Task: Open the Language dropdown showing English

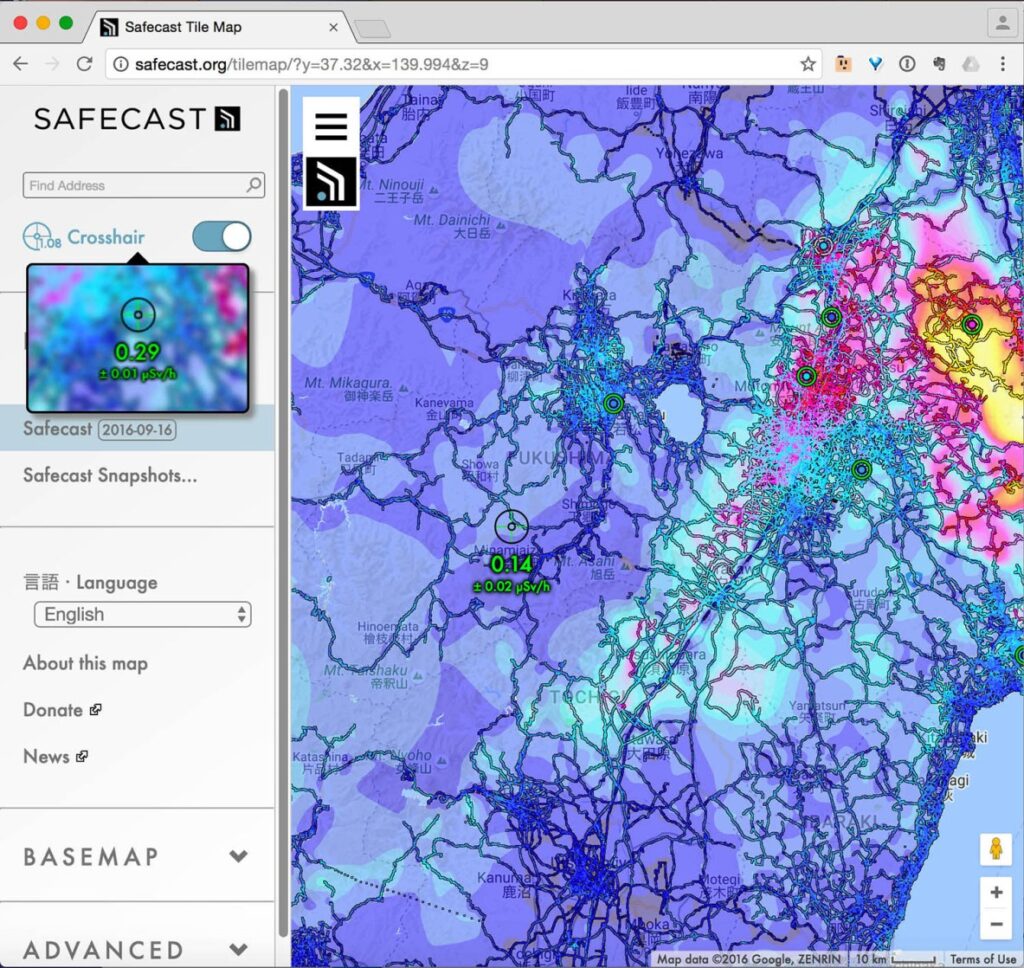Action: coord(142,614)
